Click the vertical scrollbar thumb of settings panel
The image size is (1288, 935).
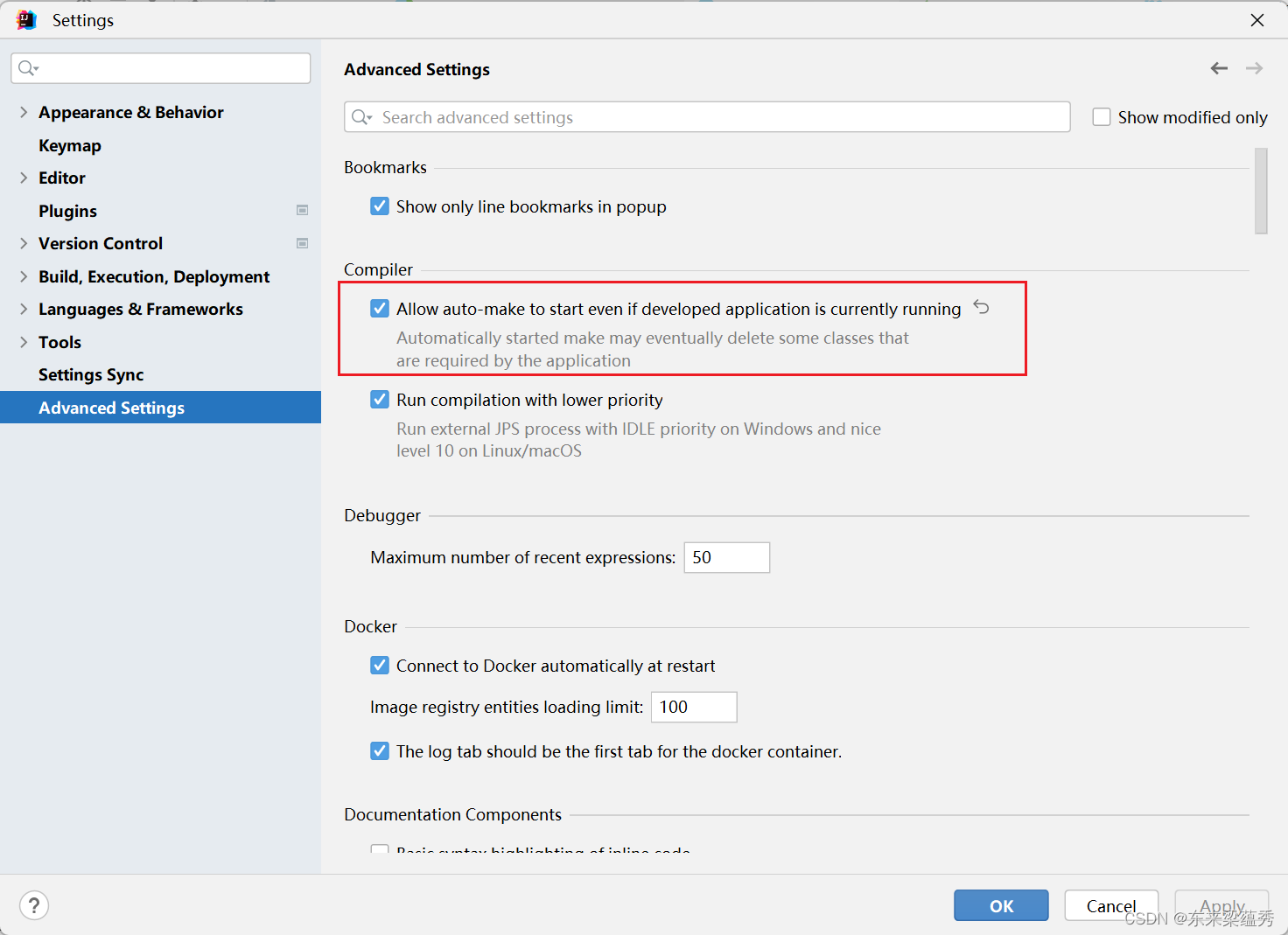point(1261,191)
